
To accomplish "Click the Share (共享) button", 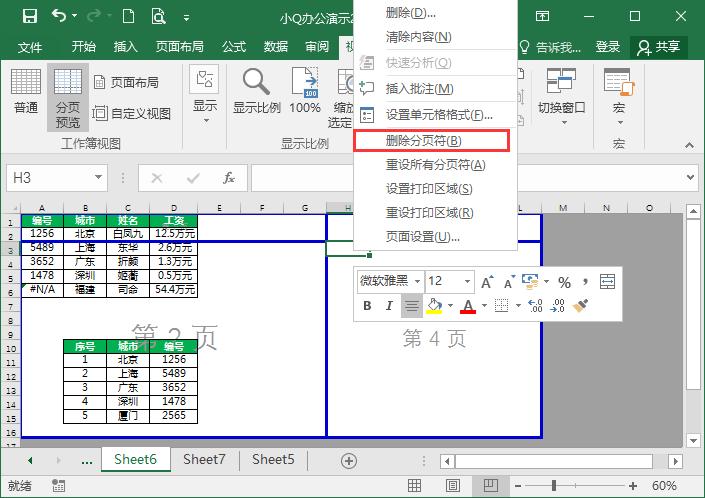I will pyautogui.click(x=659, y=47).
